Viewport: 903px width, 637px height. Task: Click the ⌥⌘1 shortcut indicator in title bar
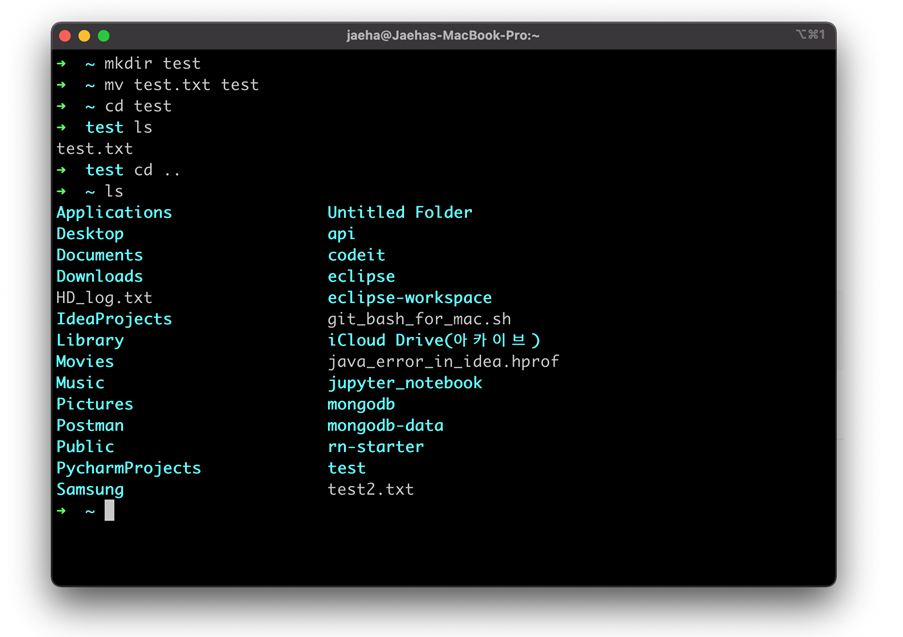click(x=810, y=35)
